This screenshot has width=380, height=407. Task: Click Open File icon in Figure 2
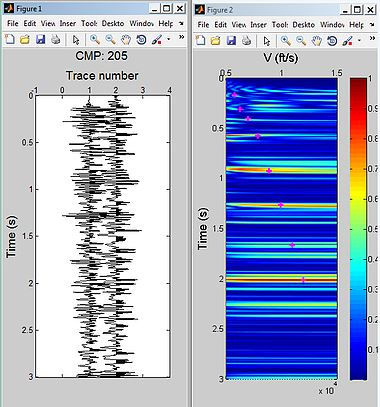point(215,41)
